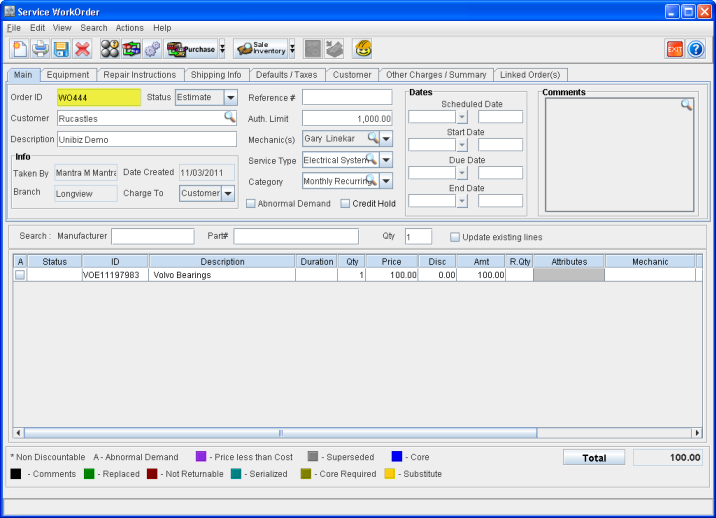Expand the Category dropdown arrow
716x518 pixels.
click(x=386, y=181)
